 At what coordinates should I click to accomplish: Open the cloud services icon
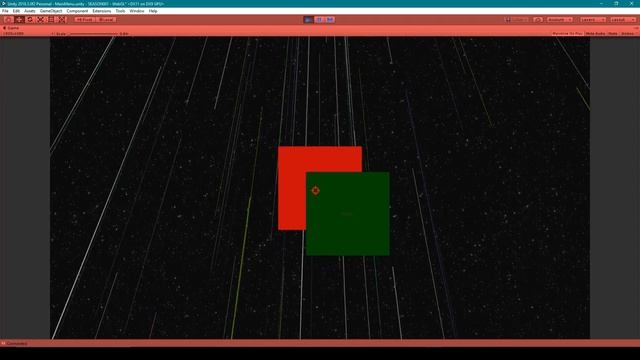tap(538, 20)
